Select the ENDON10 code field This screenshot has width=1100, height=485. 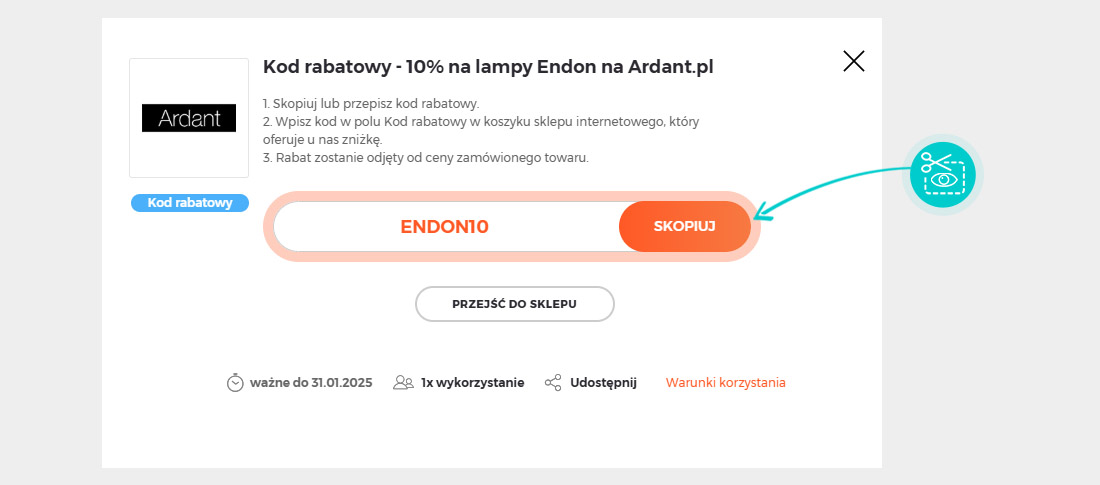[x=445, y=227]
